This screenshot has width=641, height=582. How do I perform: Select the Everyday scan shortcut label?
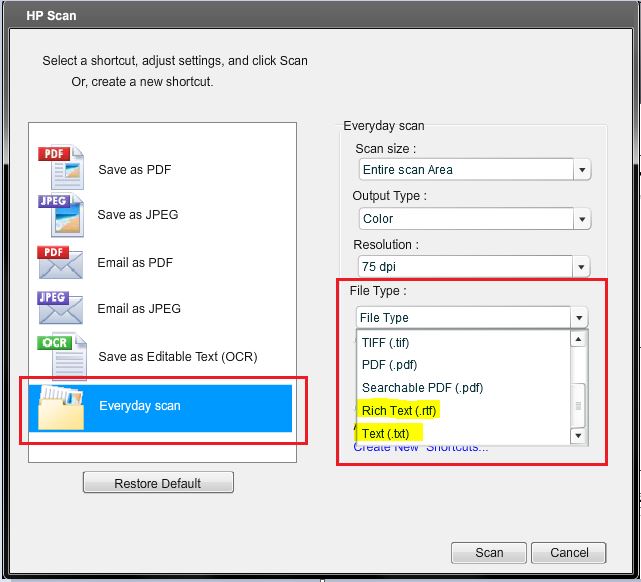(x=140, y=406)
